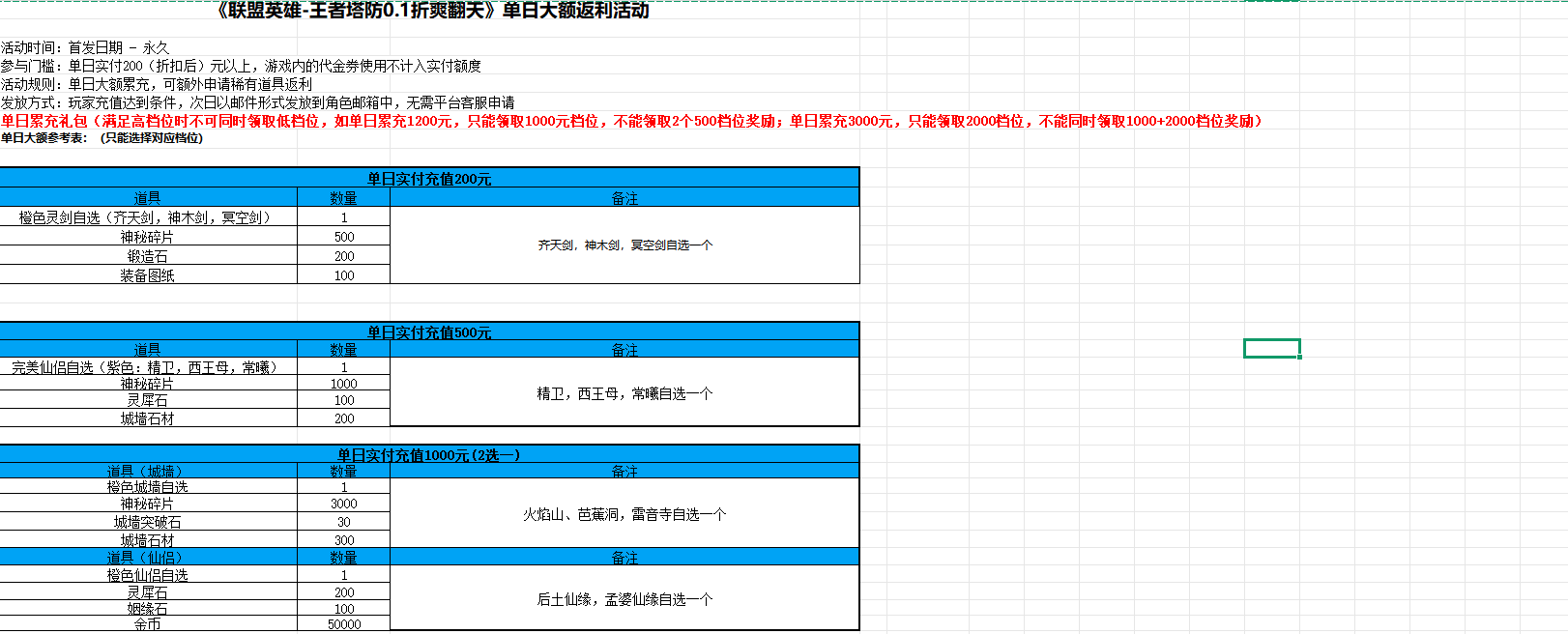Select the 橙色灵剑自选(齐天剑,神木剑,冥空剑) cell

click(x=148, y=217)
